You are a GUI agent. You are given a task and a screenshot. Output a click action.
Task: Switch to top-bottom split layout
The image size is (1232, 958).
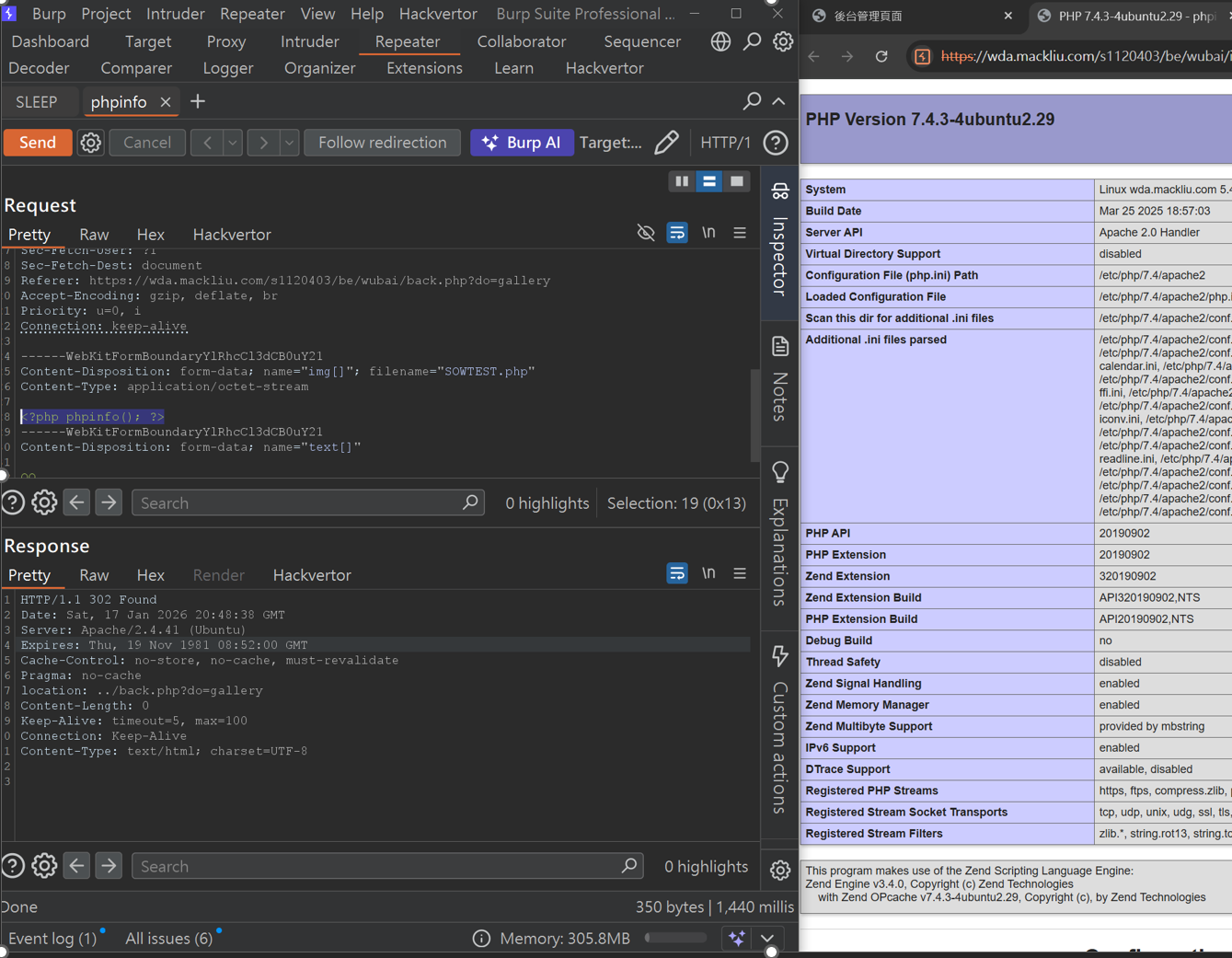click(709, 181)
